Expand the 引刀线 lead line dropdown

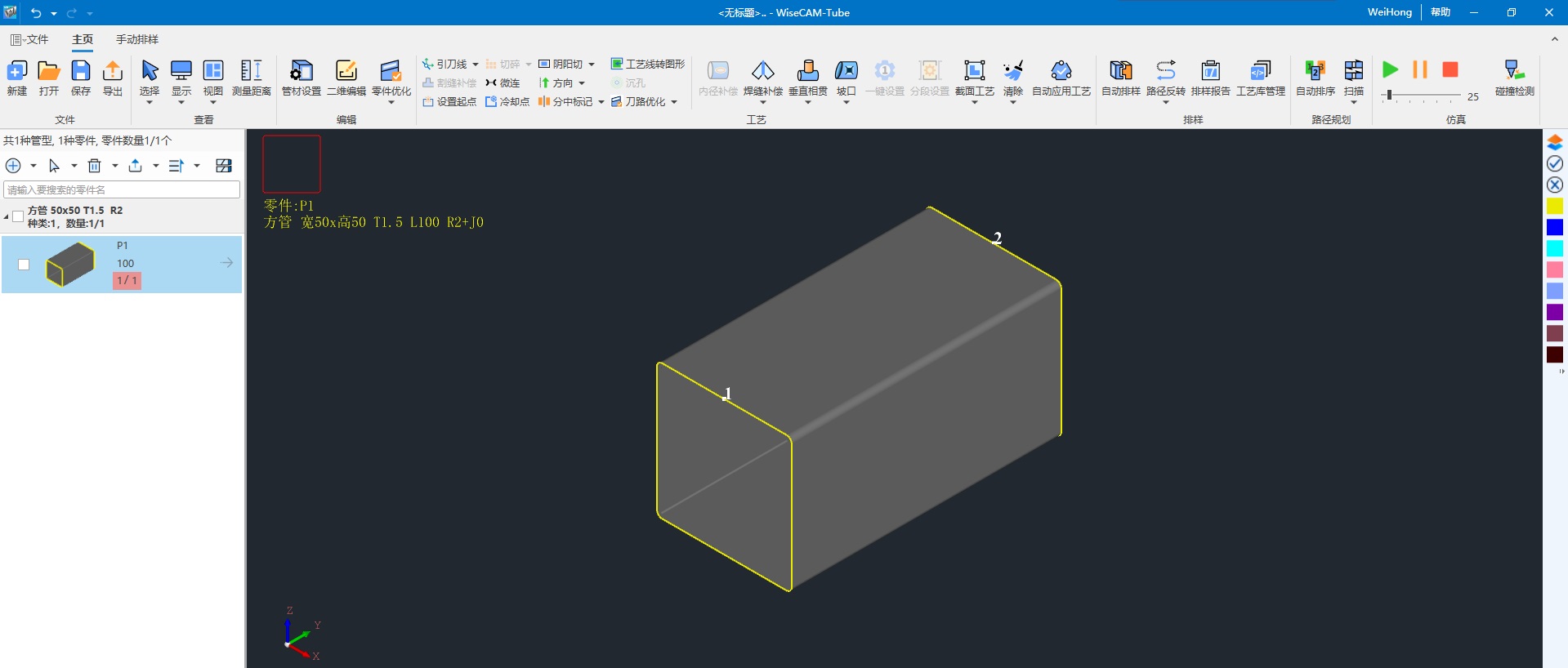pyautogui.click(x=476, y=65)
